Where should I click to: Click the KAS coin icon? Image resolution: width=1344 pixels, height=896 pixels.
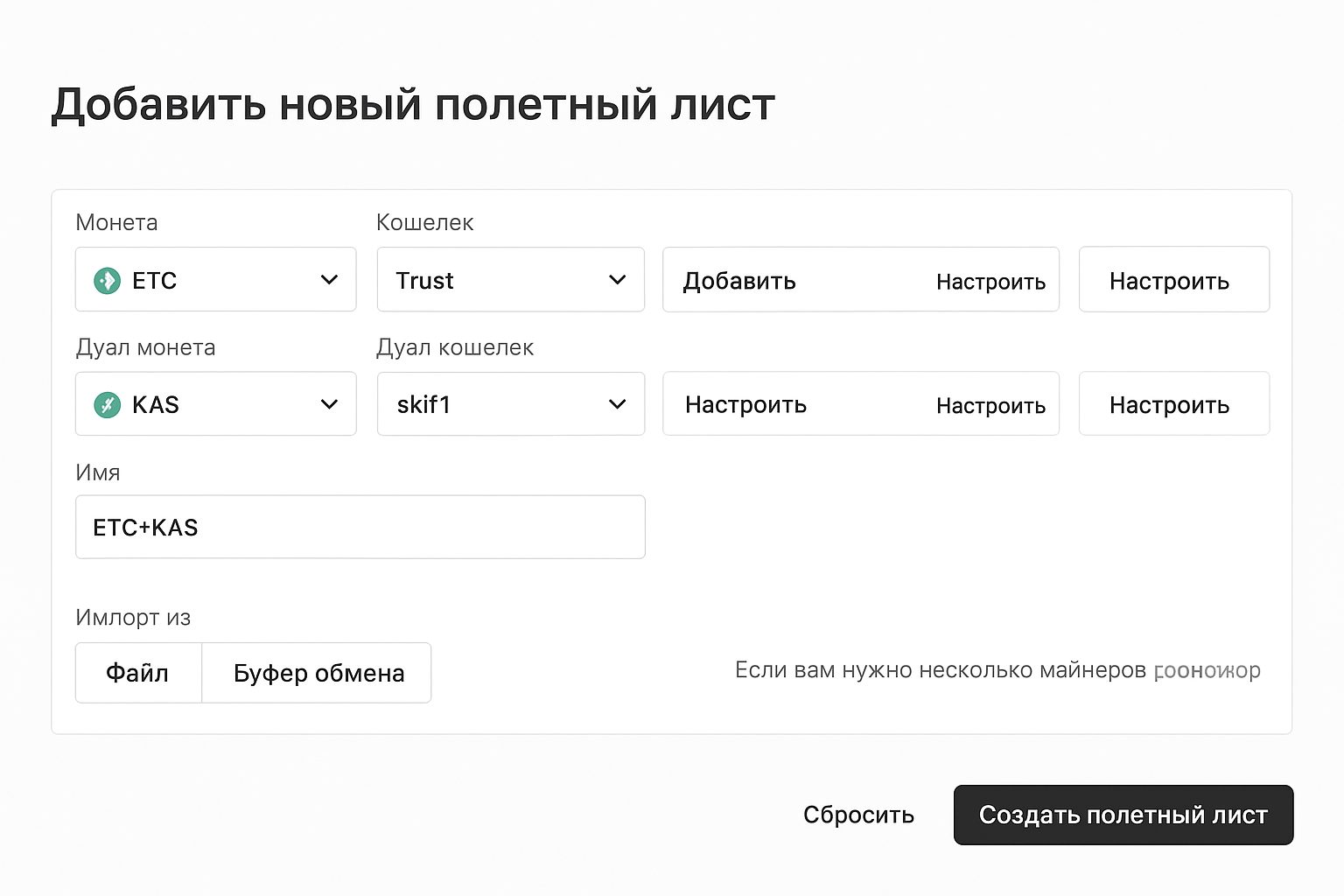(106, 403)
